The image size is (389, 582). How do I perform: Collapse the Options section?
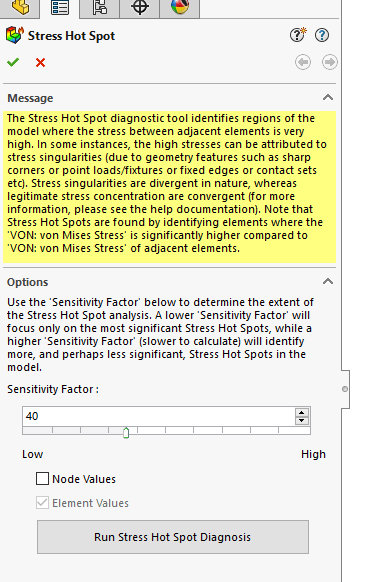(x=328, y=281)
